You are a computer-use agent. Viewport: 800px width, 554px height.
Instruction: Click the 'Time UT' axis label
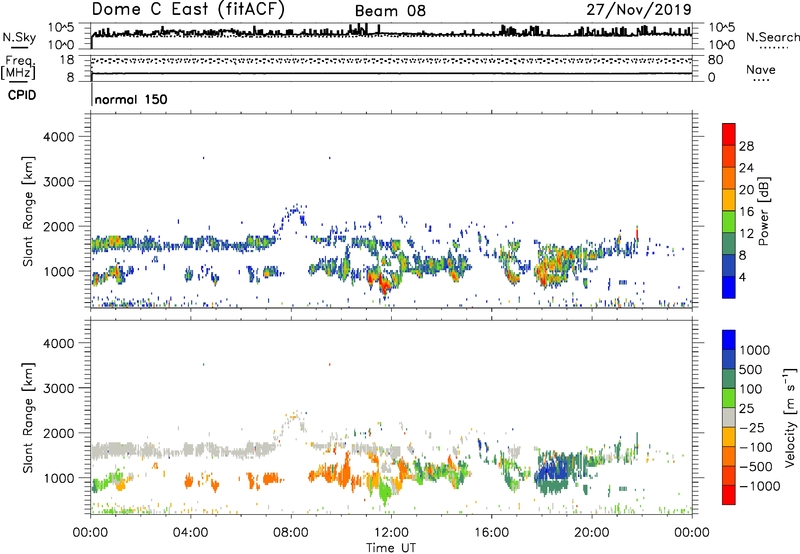[391, 548]
